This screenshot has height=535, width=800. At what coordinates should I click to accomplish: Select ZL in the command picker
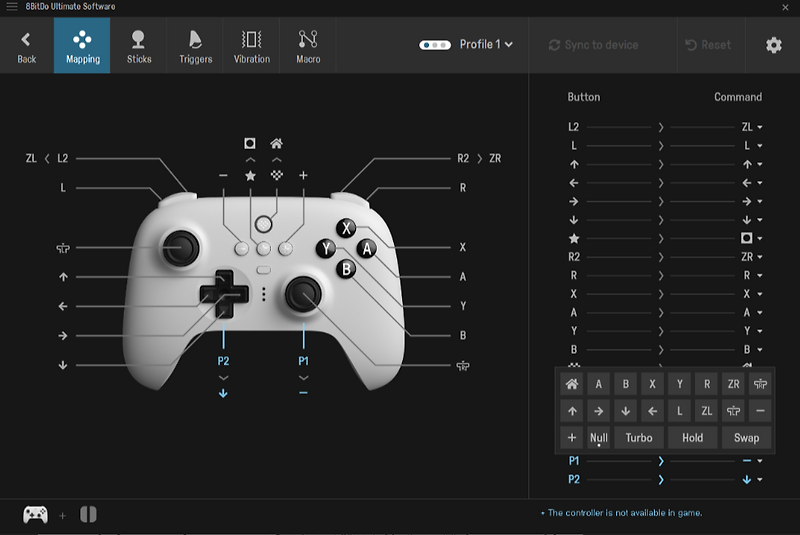point(707,411)
